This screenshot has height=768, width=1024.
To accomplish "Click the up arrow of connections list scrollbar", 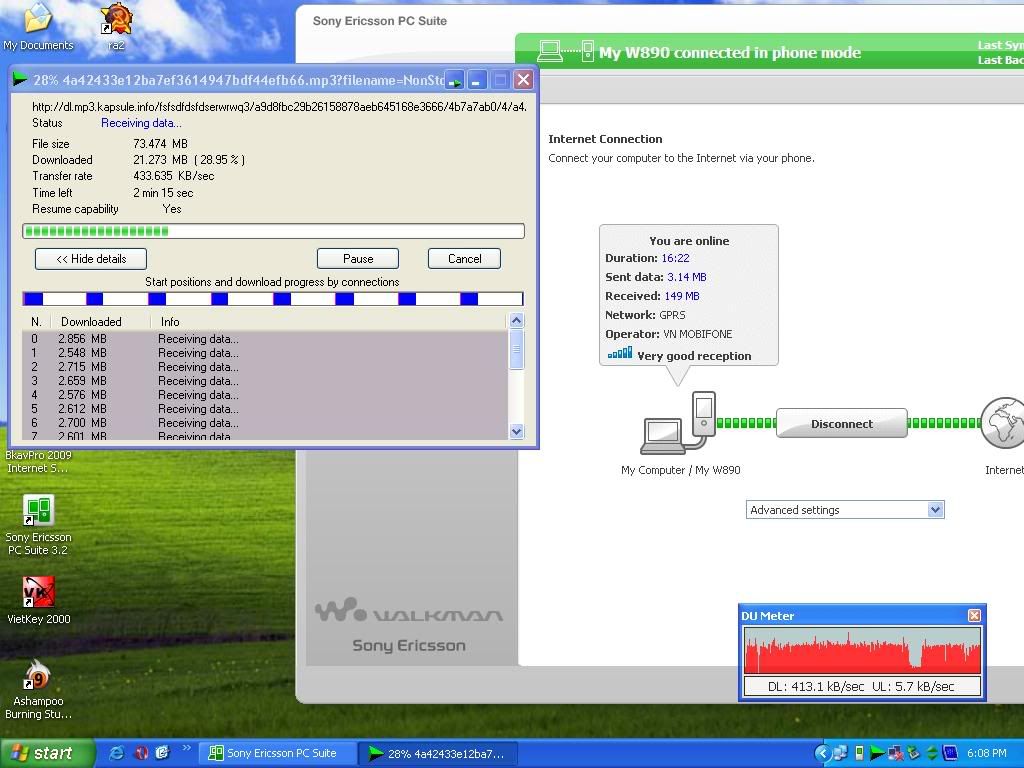I will tap(517, 320).
